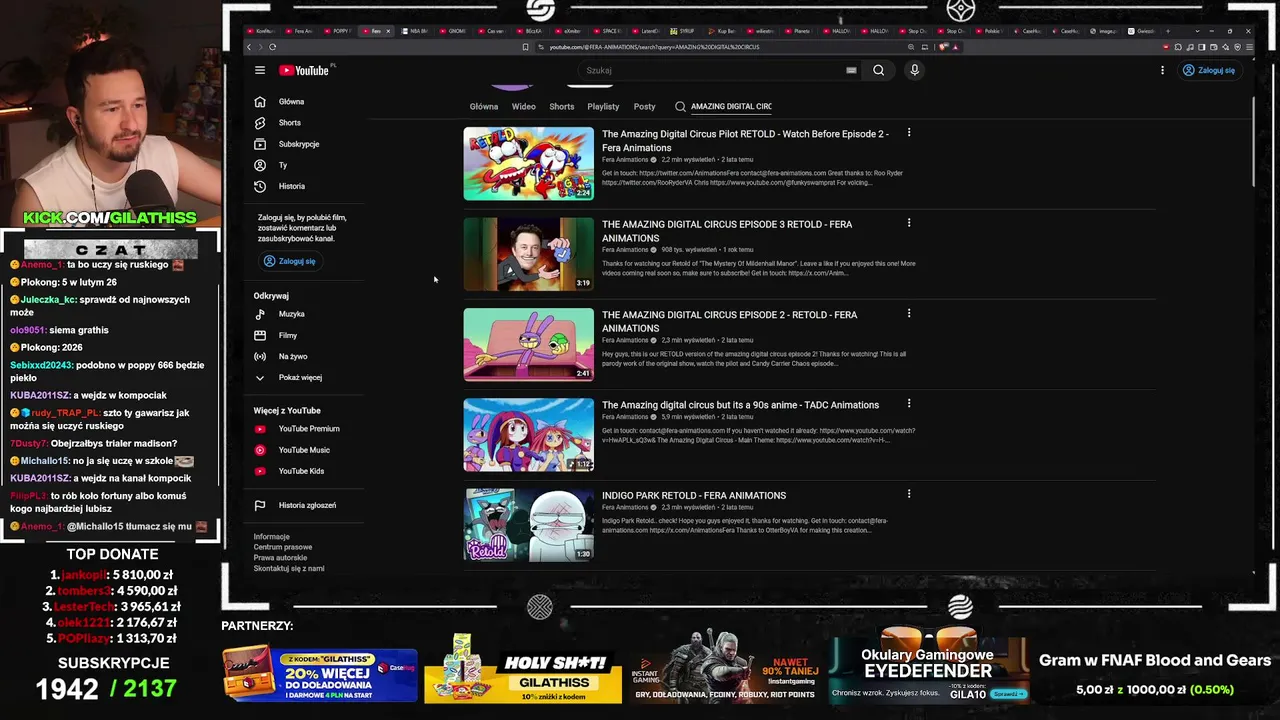Open INDIGO PARK RETOLD video title
The image size is (1280, 720).
click(694, 495)
